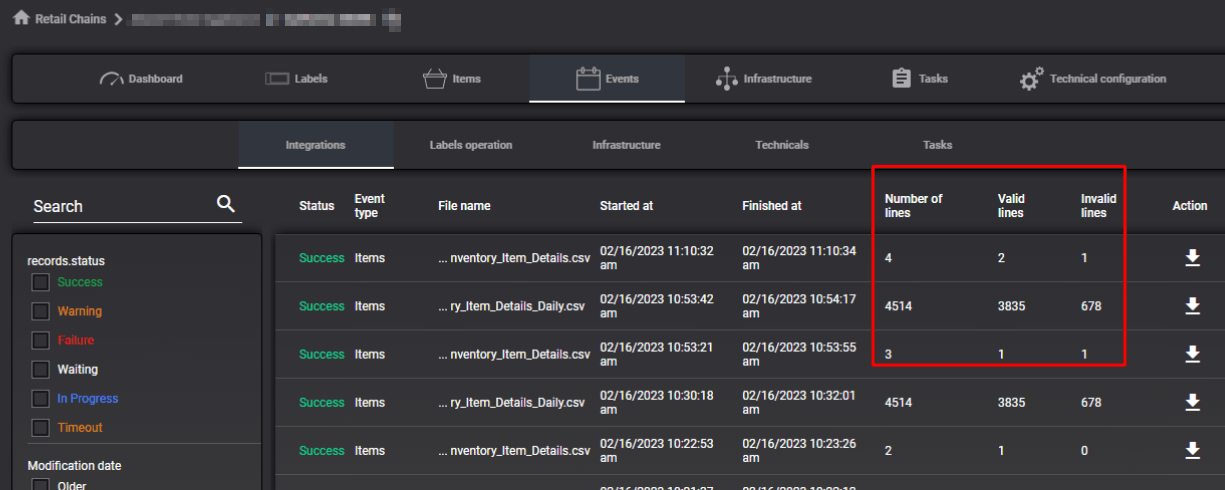The width and height of the screenshot is (1225, 490).
Task: Click the Event type column header
Action: [369, 206]
